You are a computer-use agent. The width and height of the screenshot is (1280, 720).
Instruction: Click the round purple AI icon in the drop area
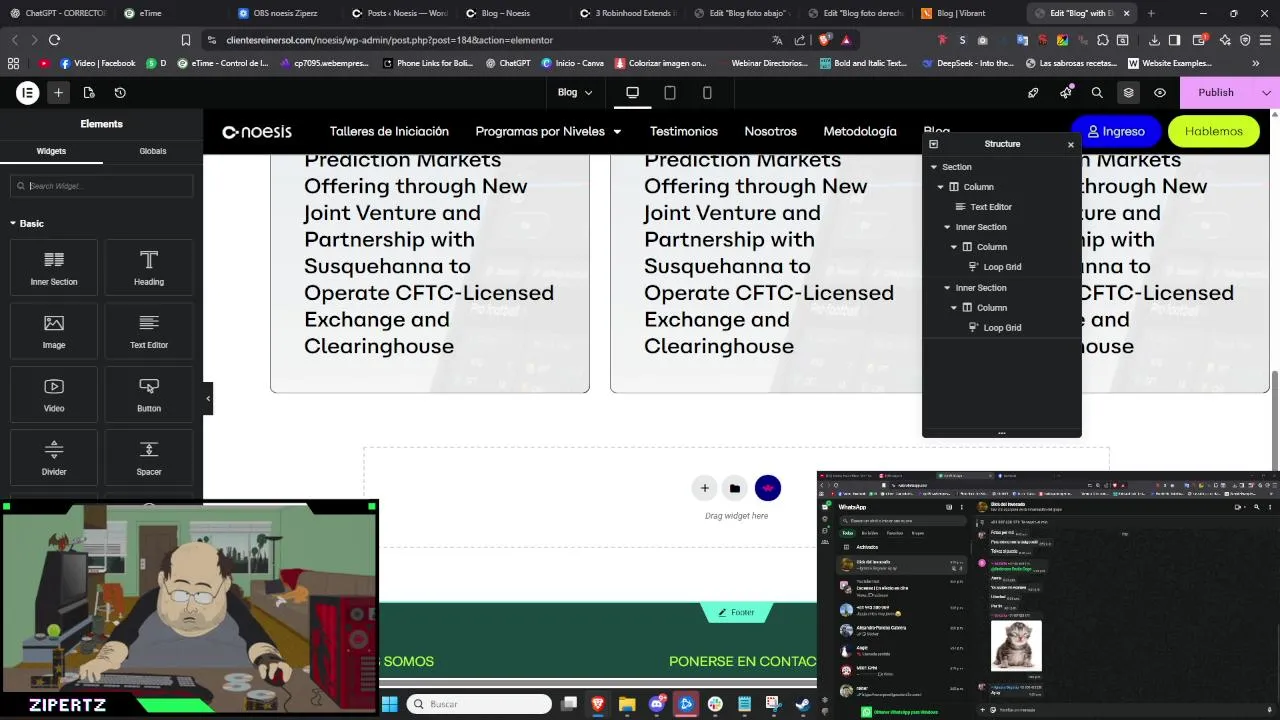(767, 488)
